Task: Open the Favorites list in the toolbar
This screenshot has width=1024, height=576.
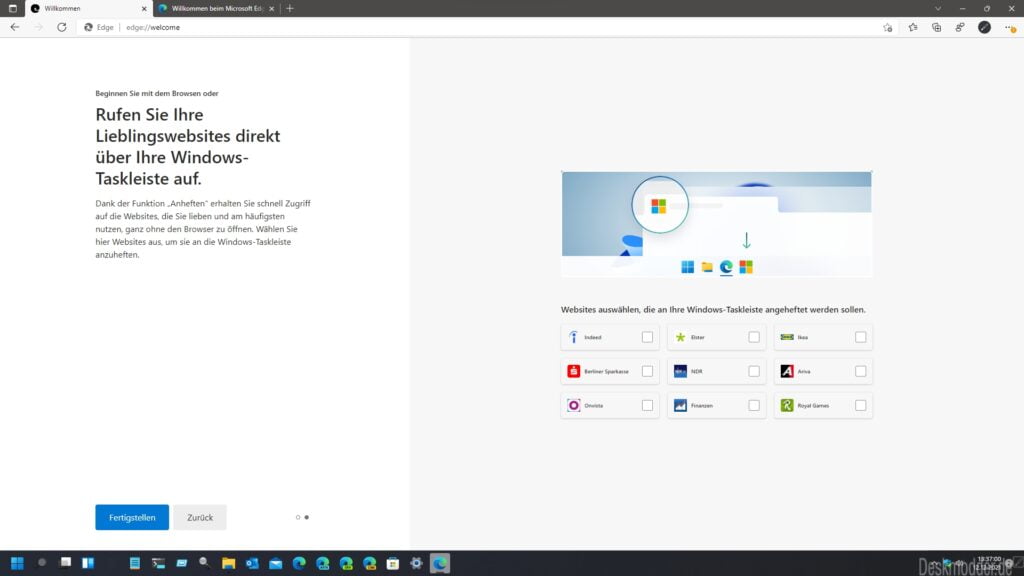Action: [x=912, y=27]
